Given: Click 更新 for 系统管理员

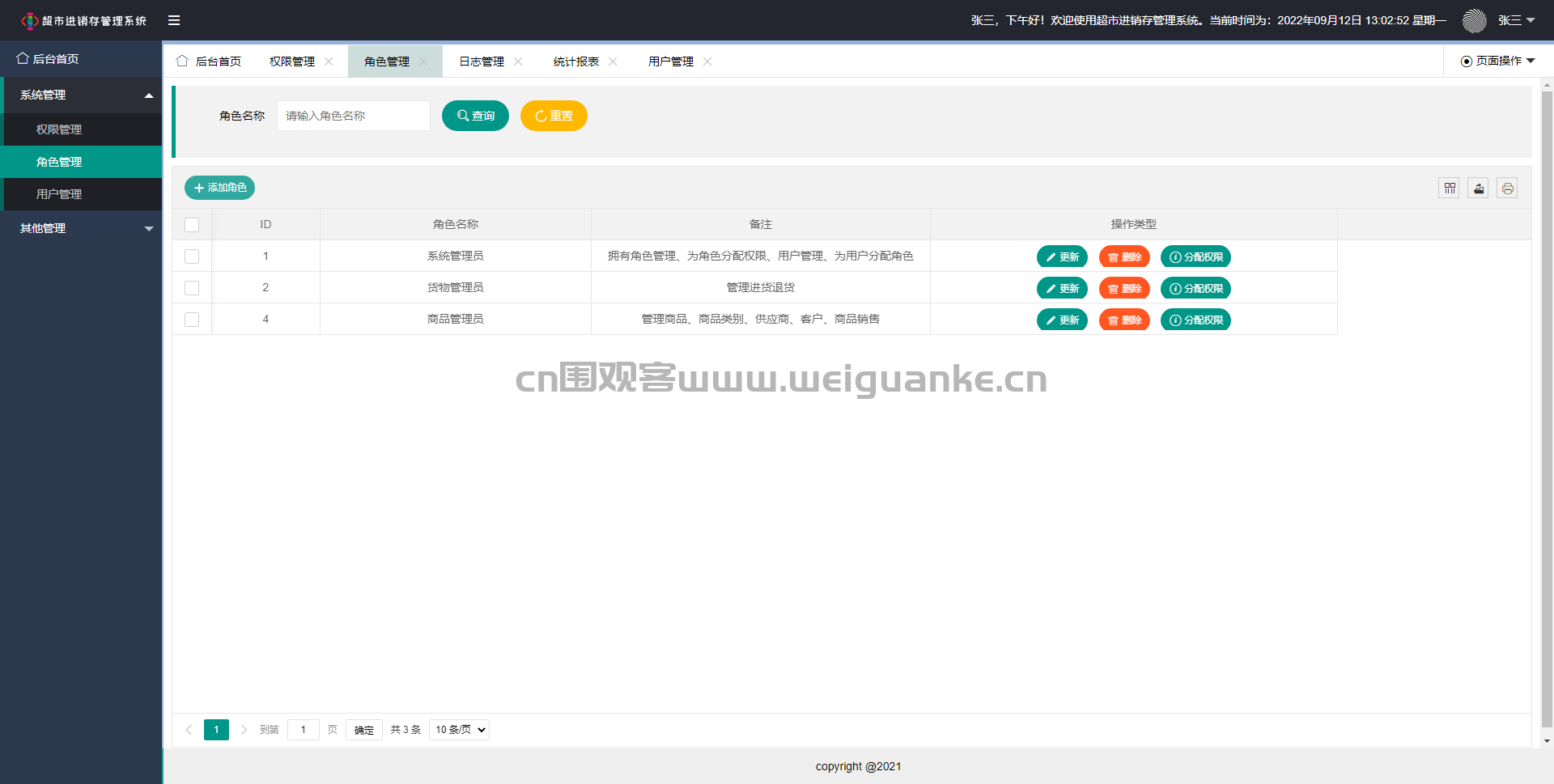Looking at the screenshot, I should click(1062, 256).
